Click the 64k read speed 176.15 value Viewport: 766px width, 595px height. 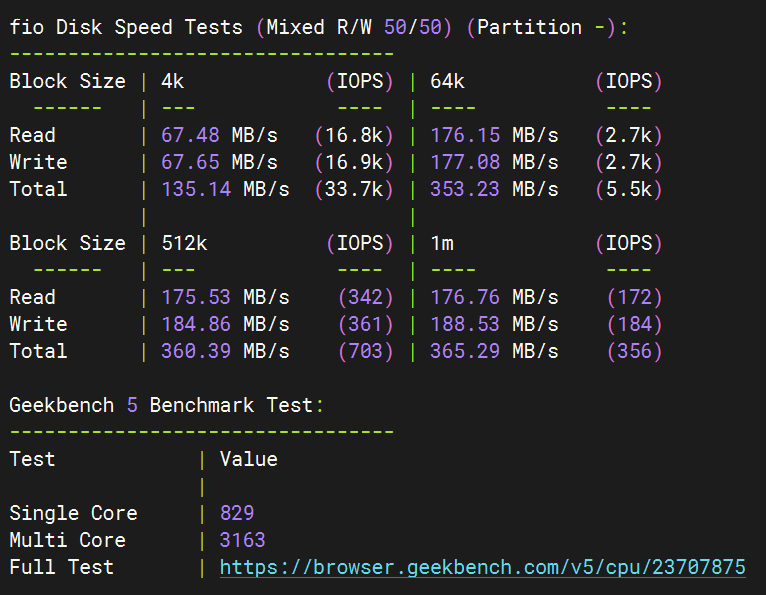tap(465, 135)
